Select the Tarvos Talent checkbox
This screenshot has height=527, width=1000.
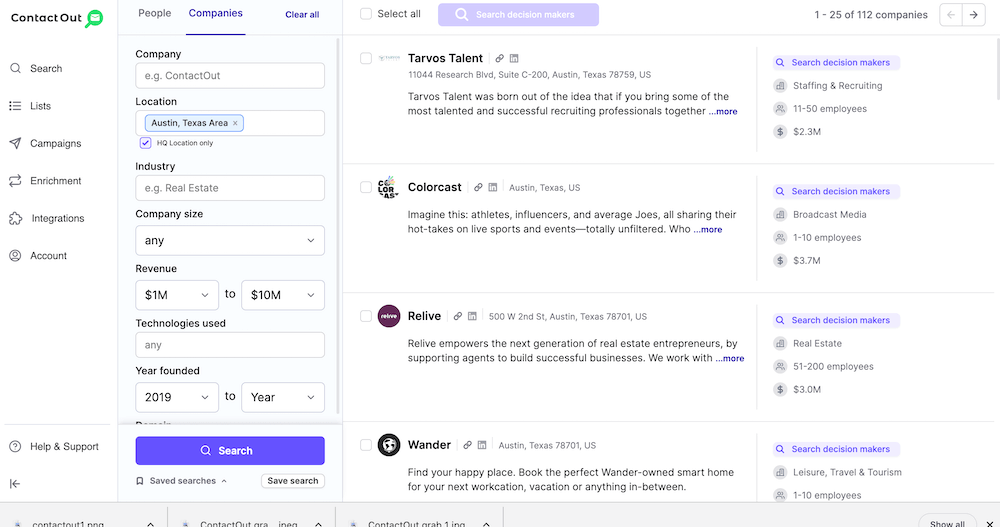tap(366, 58)
